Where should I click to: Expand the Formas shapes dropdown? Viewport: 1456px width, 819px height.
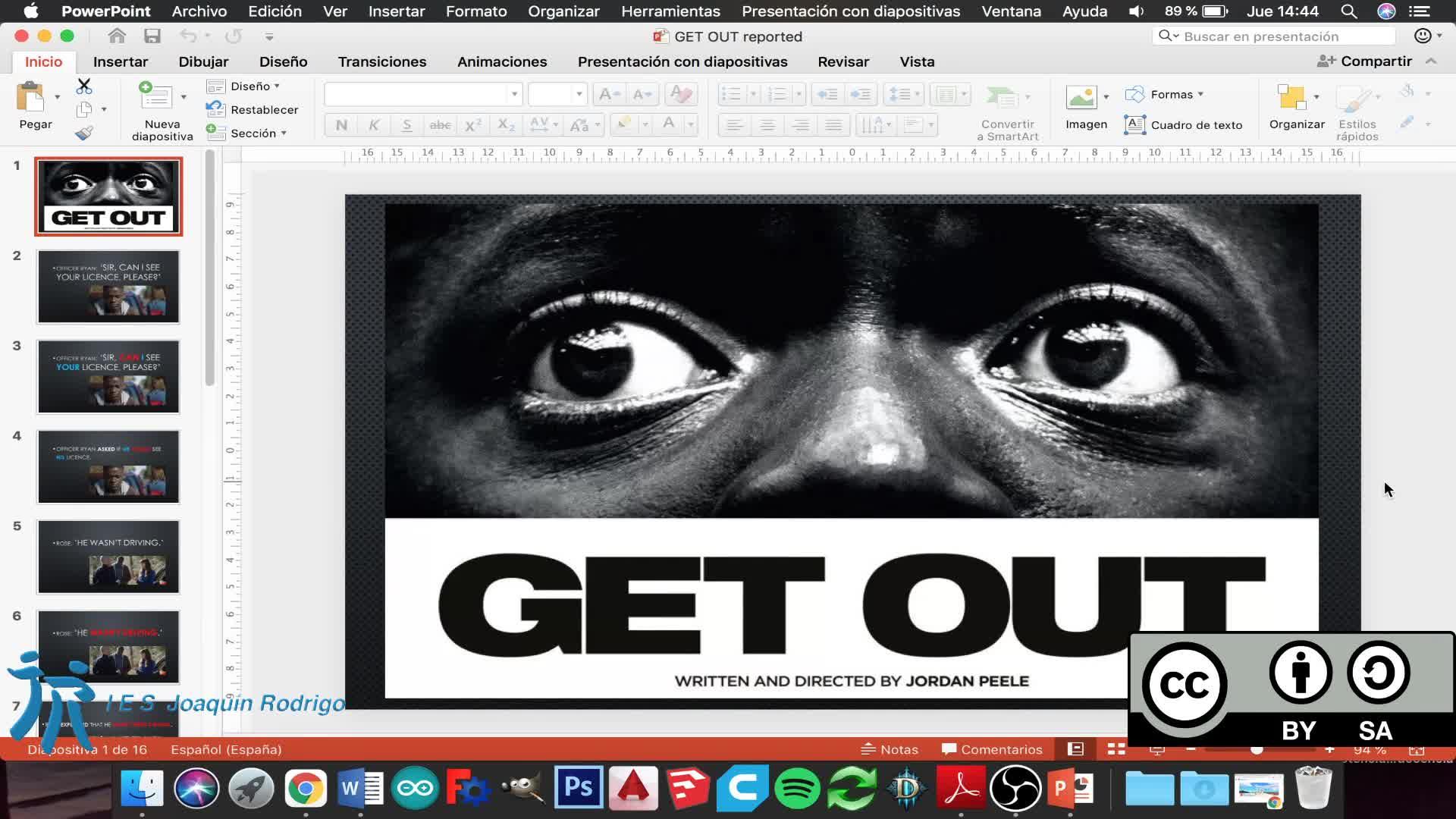pyautogui.click(x=1172, y=95)
